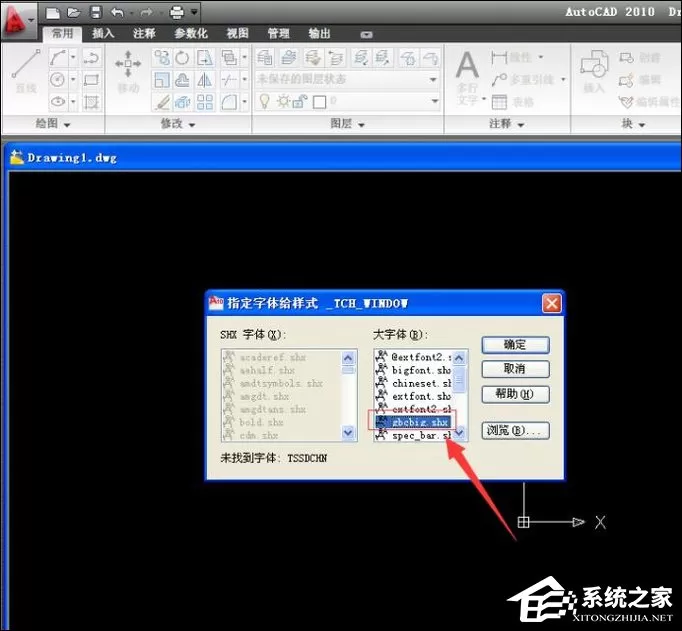Select chineset.shx in big font list
The width and height of the screenshot is (682, 631).
click(414, 383)
